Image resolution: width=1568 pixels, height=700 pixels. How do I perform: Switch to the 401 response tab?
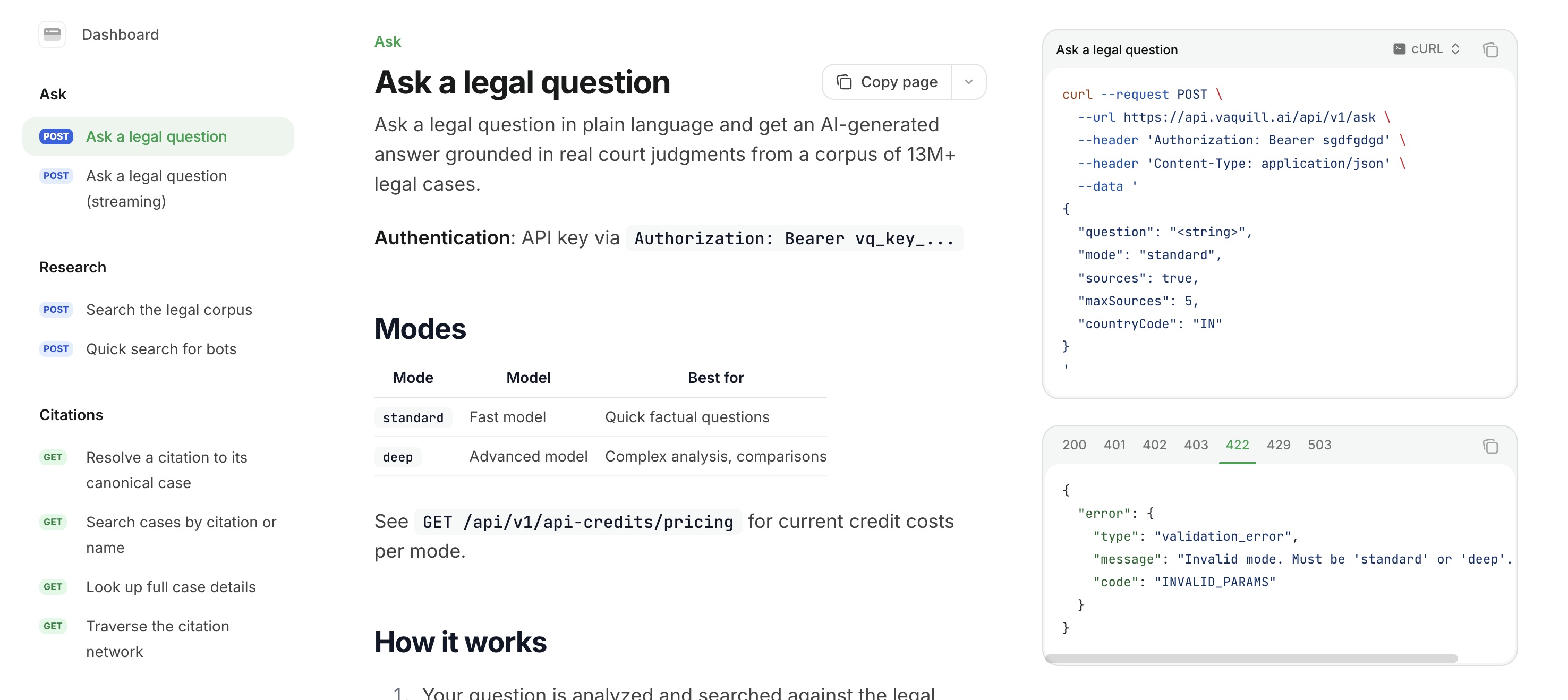1114,445
